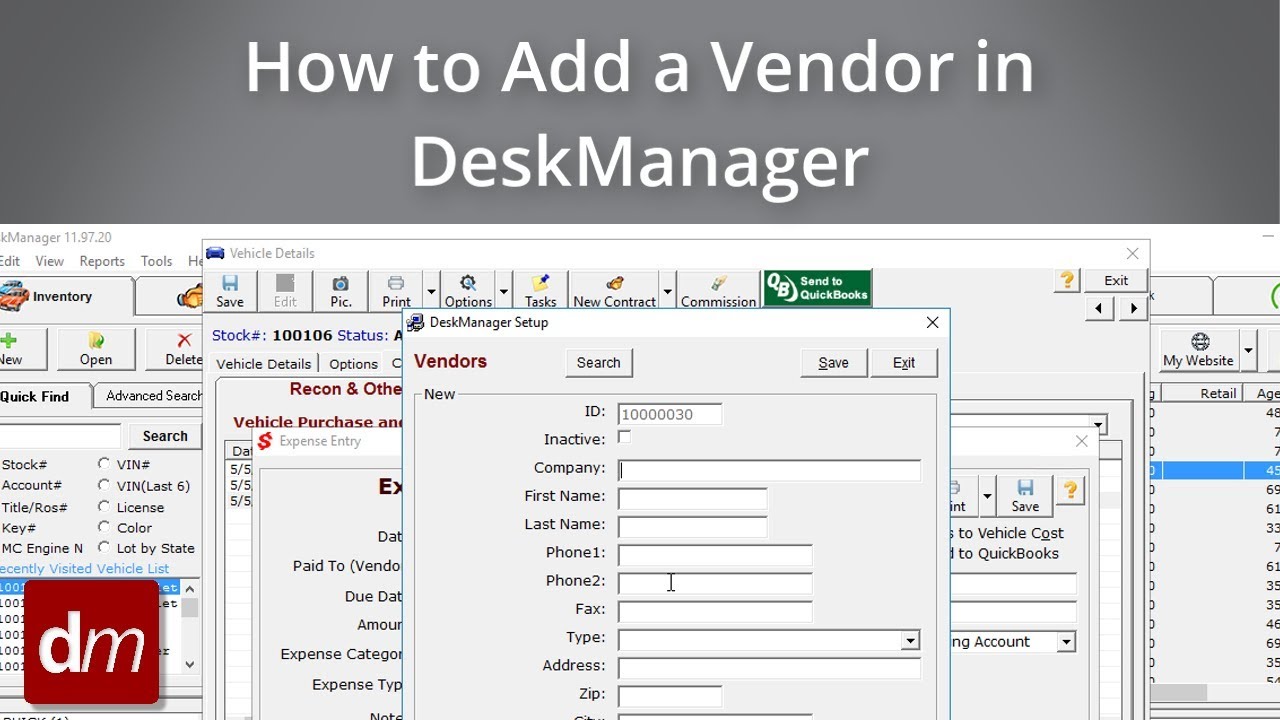Open the View menu
This screenshot has width=1280, height=720.
tap(49, 261)
